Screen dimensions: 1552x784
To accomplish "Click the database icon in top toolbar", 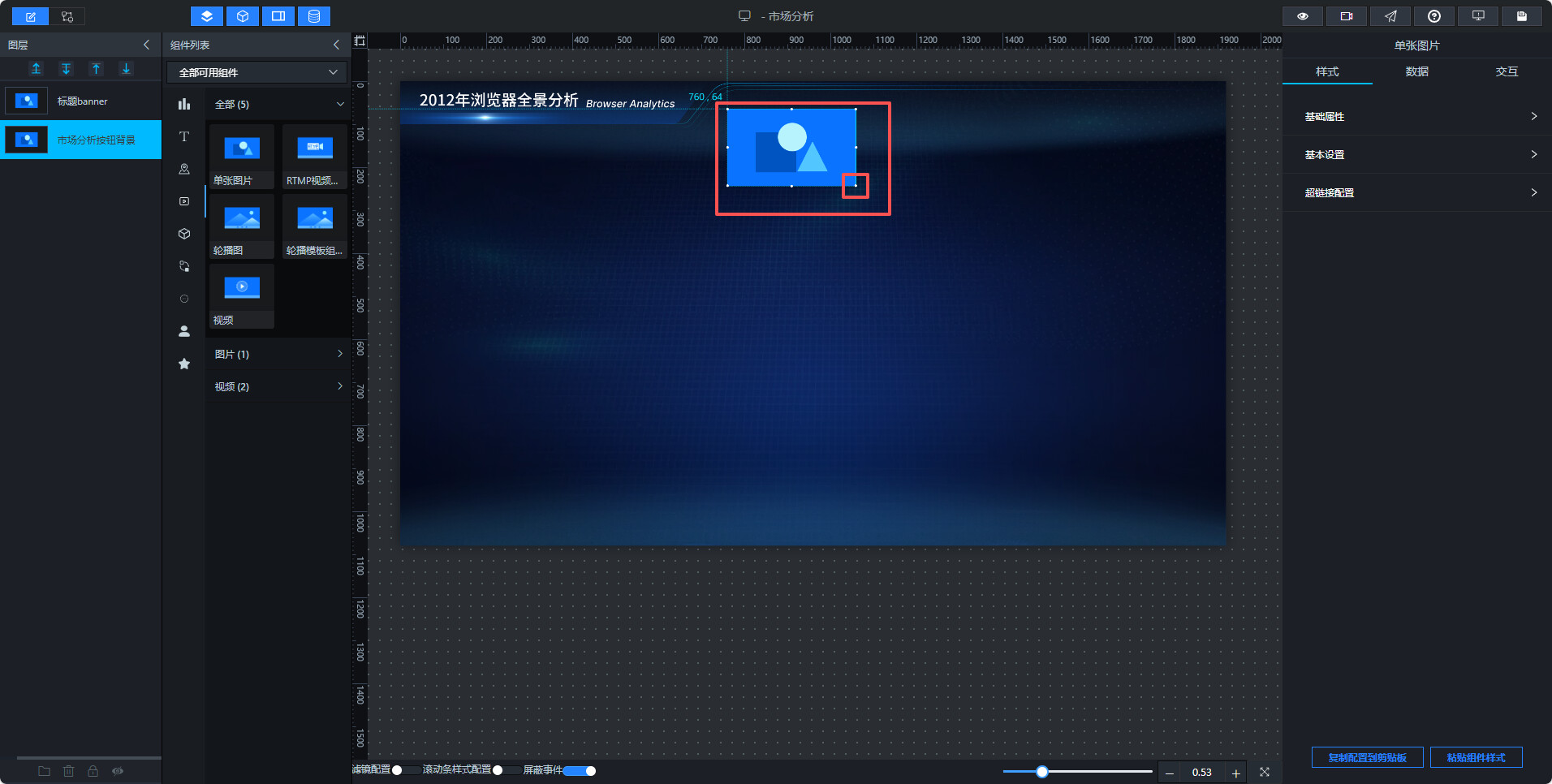I will click(x=314, y=16).
